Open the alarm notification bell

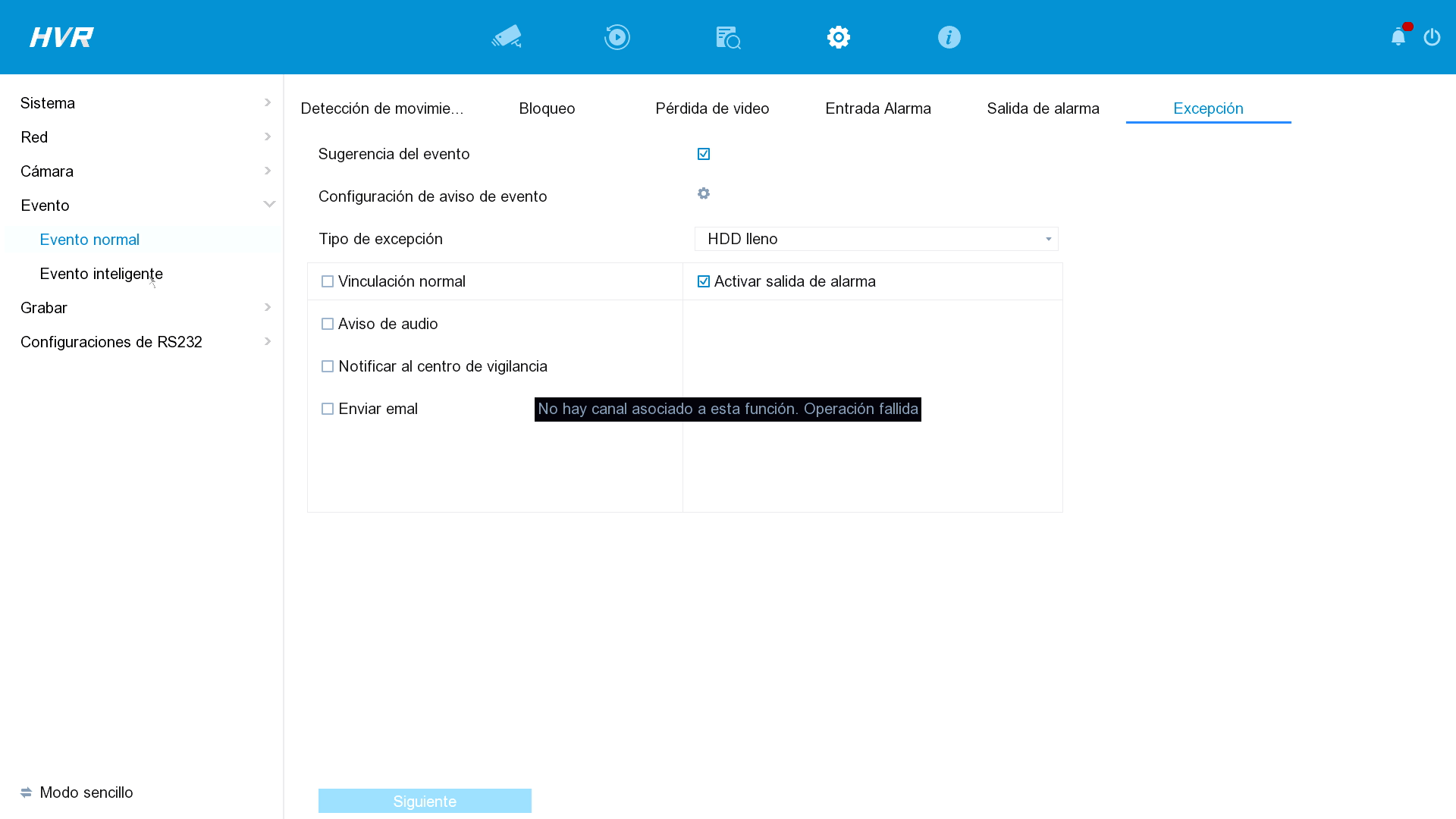[1399, 36]
